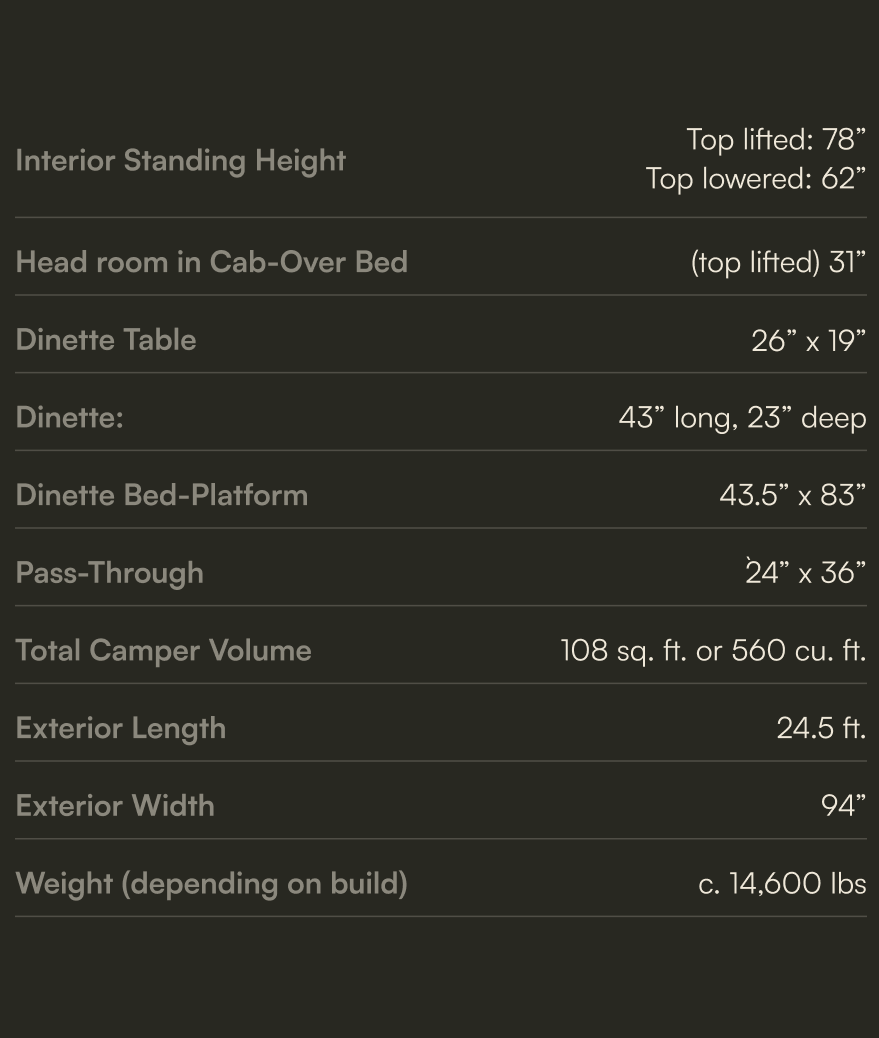Select the "Top lifted: 78" value
Viewport: 879px width, 1038px height.
click(x=775, y=139)
